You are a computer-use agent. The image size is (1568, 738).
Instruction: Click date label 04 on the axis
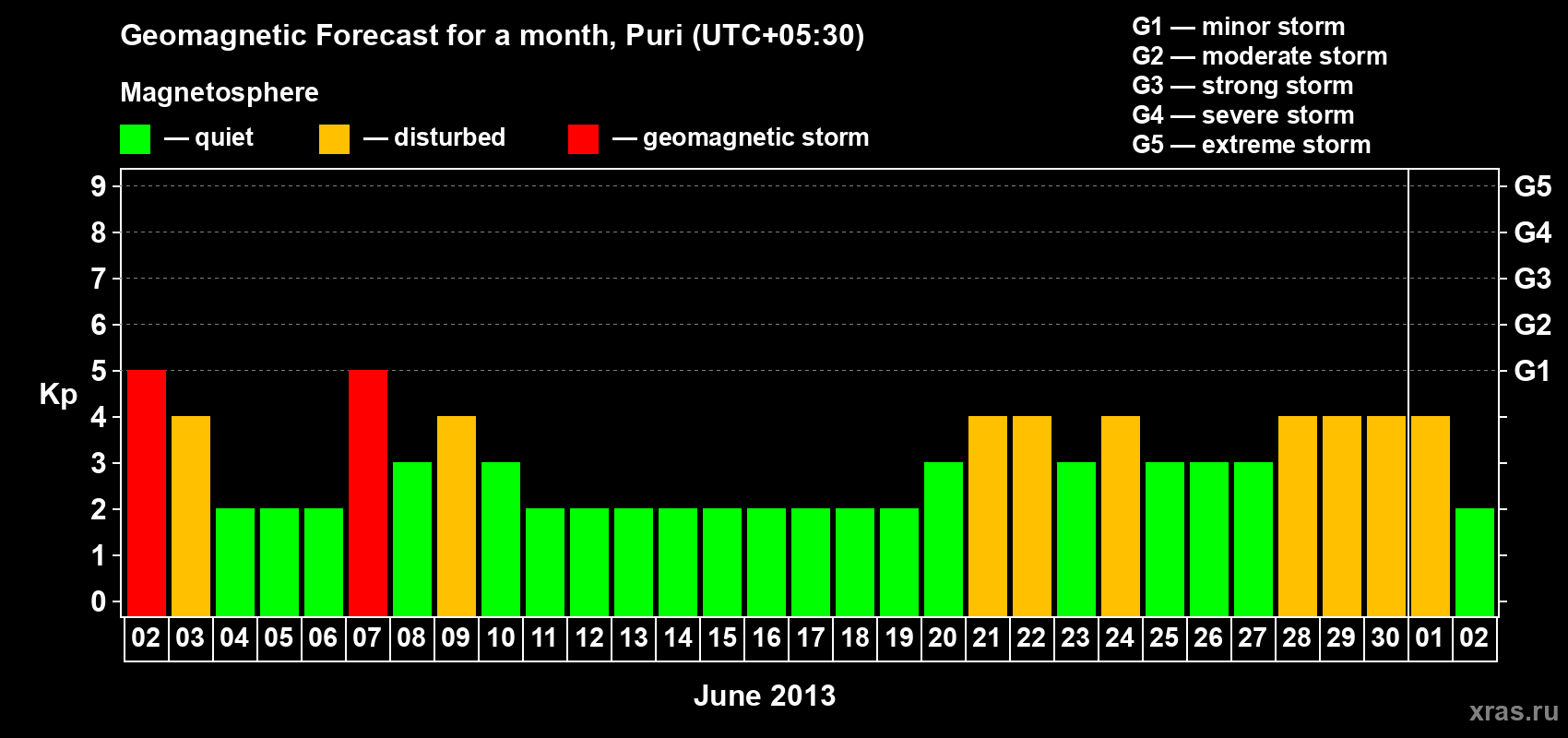(234, 637)
